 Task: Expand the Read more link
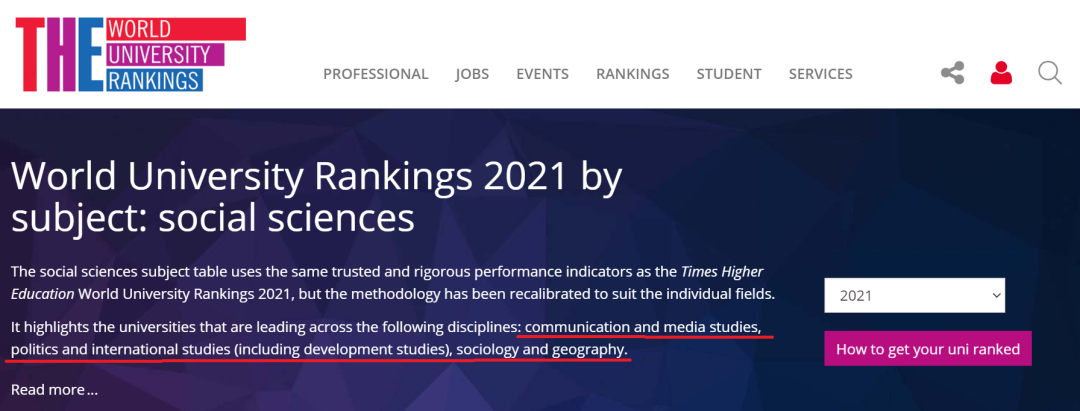point(54,390)
